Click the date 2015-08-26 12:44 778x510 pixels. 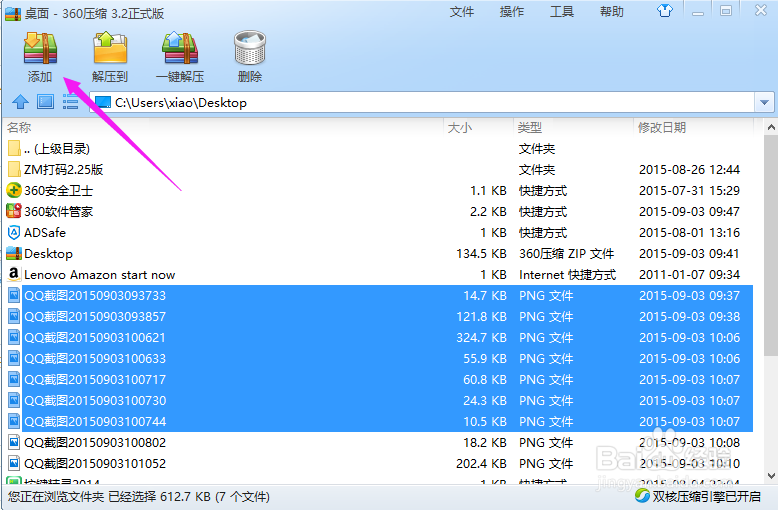pos(689,170)
